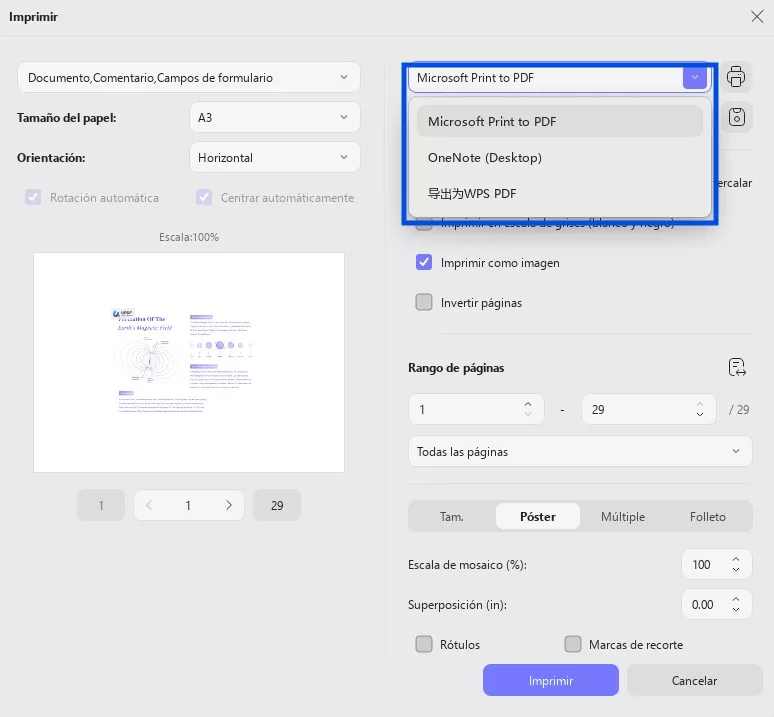This screenshot has height=717, width=774.
Task: Increase the start page number
Action: click(528, 404)
